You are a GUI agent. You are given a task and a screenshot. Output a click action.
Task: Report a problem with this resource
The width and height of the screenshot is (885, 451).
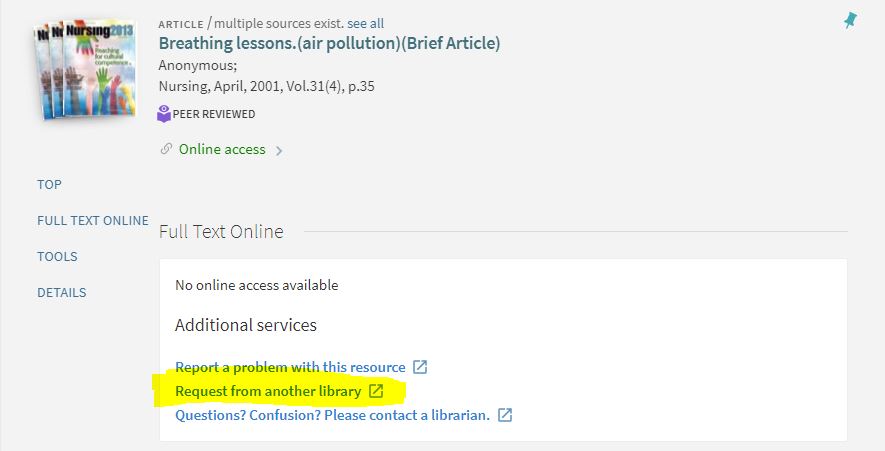[290, 367]
